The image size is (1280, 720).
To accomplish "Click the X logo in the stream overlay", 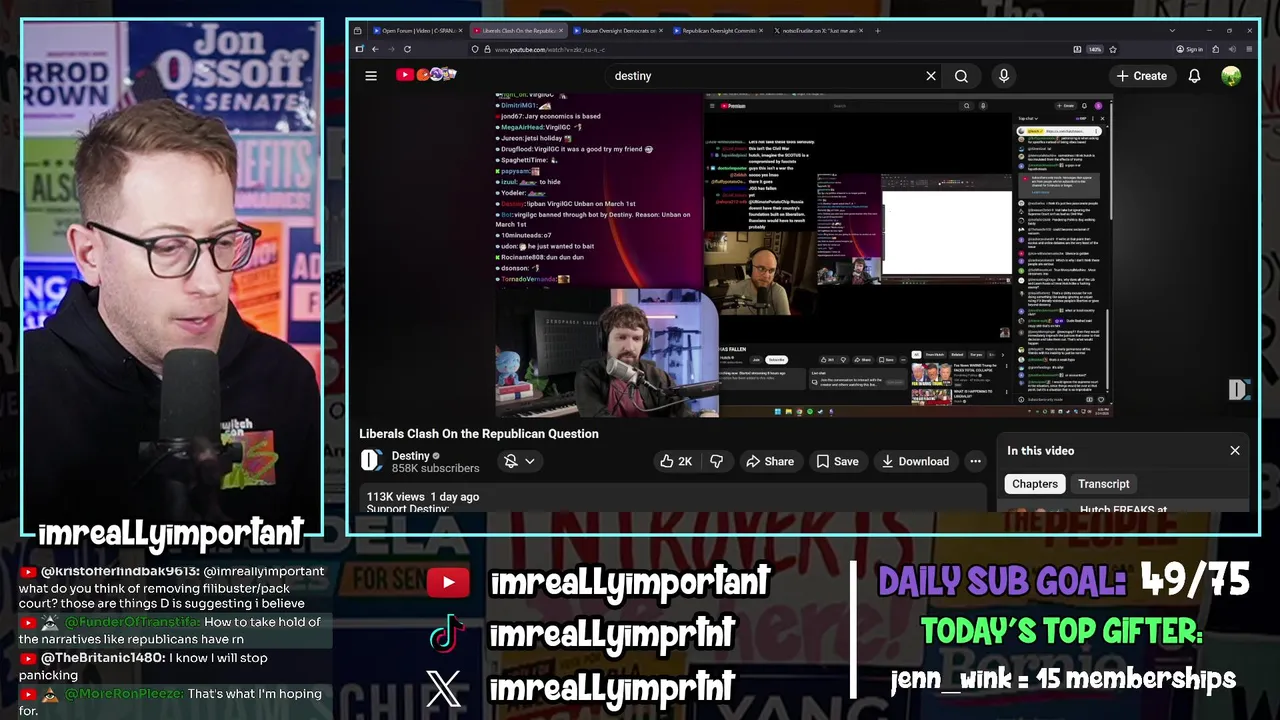I will pyautogui.click(x=444, y=688).
